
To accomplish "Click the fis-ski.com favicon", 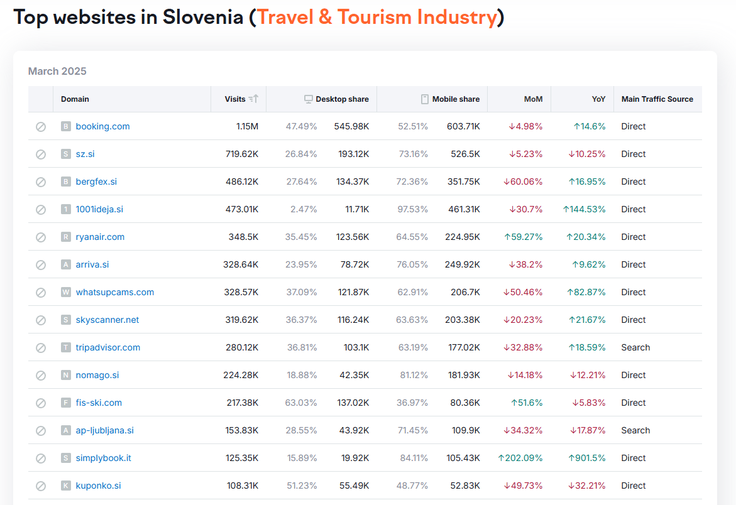I will pos(66,403).
